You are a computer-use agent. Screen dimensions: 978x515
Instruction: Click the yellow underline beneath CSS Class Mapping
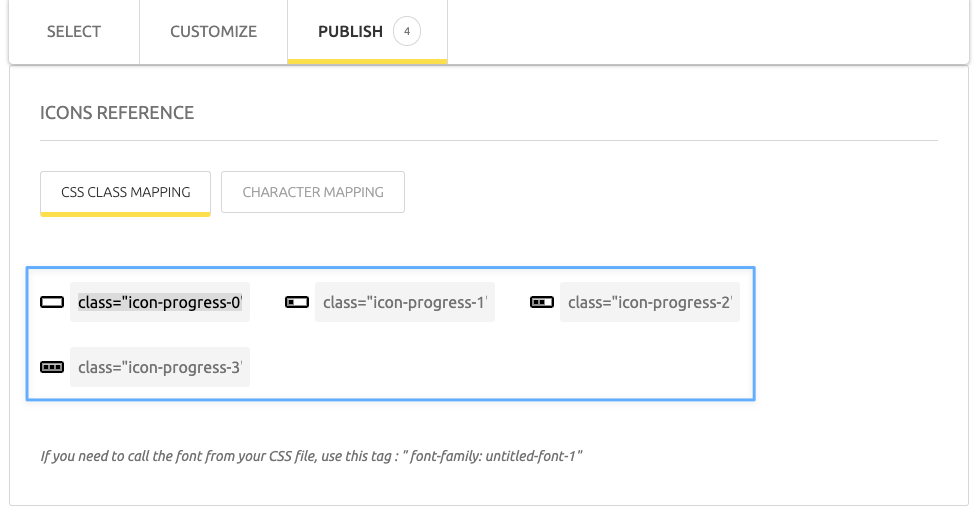(x=125, y=213)
